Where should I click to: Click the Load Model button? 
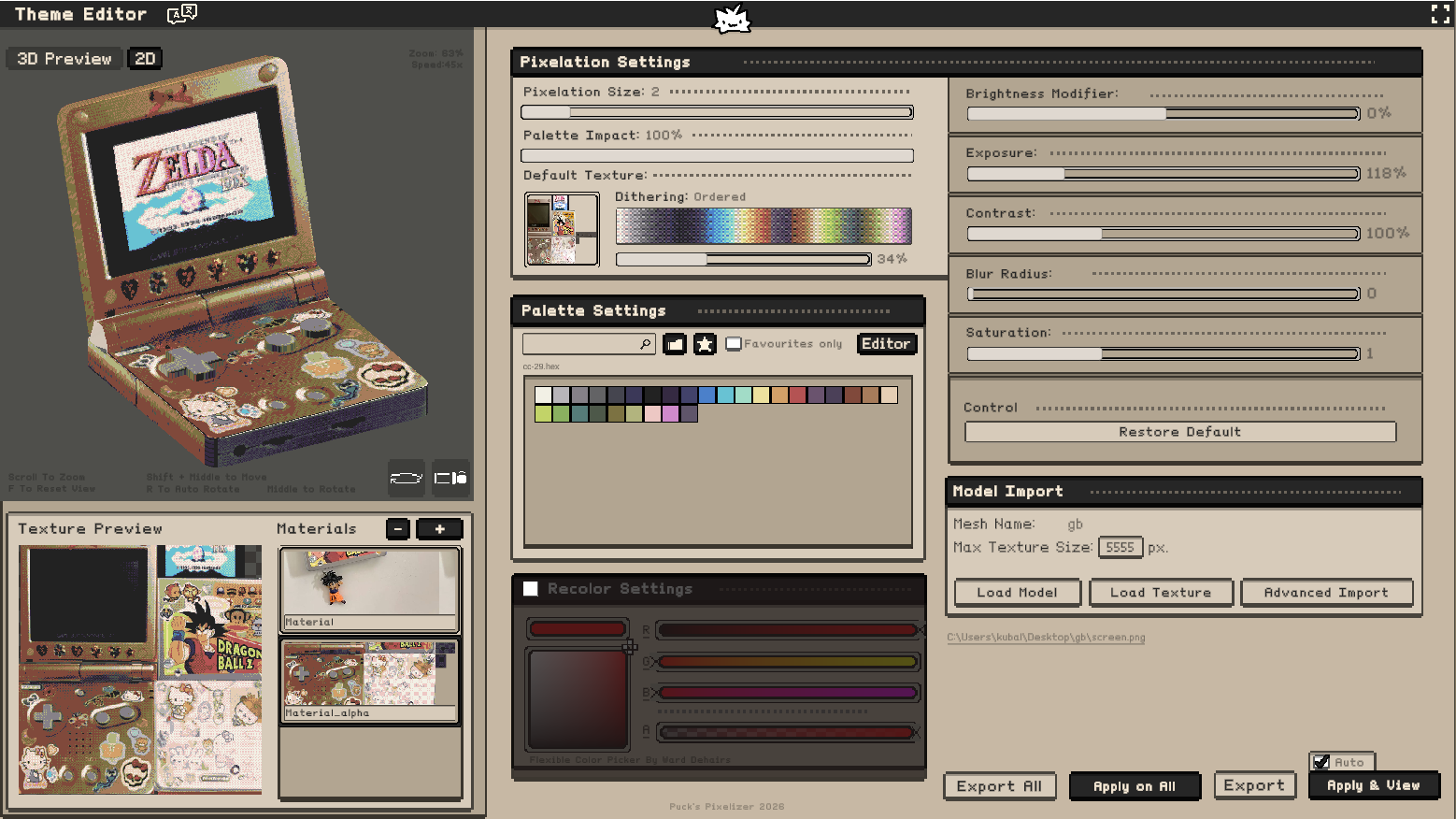coord(1017,593)
